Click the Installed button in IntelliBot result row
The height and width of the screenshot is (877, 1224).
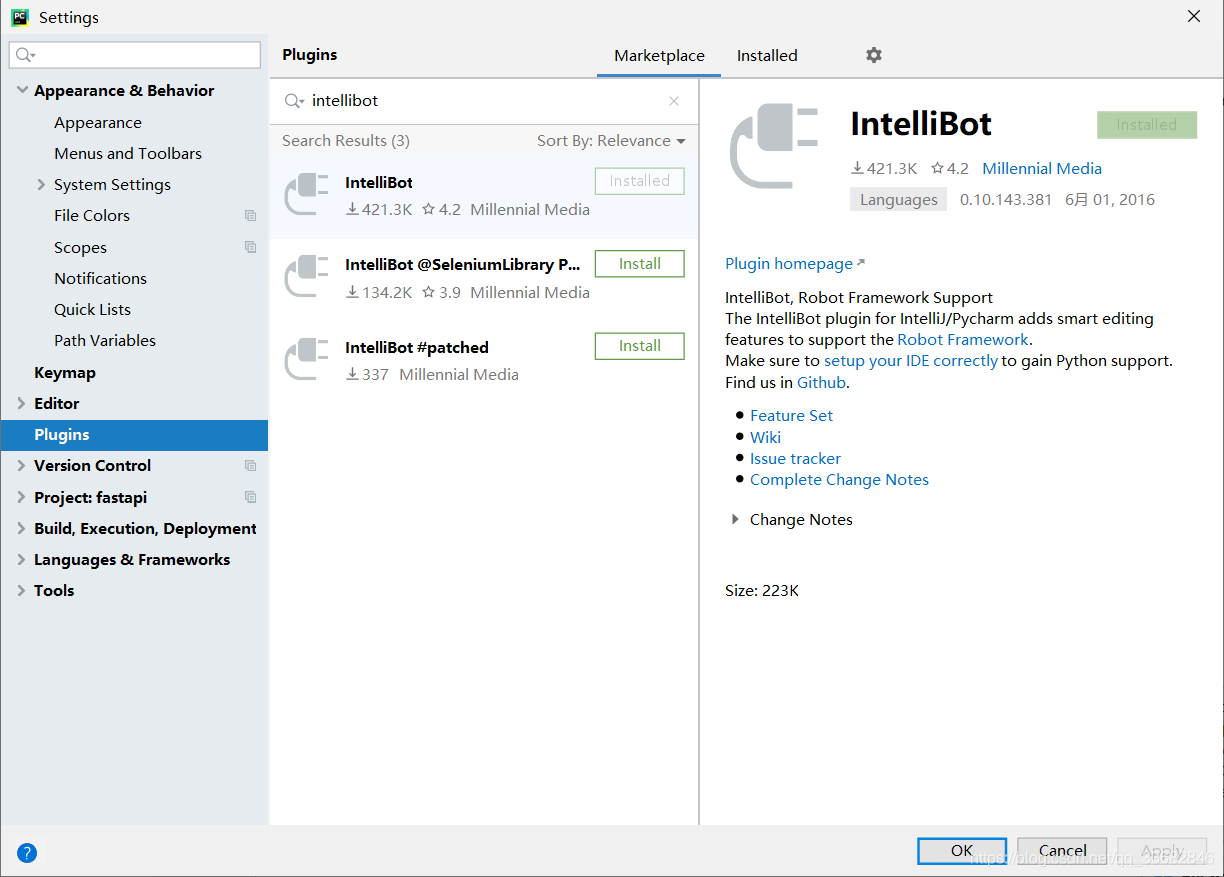640,181
